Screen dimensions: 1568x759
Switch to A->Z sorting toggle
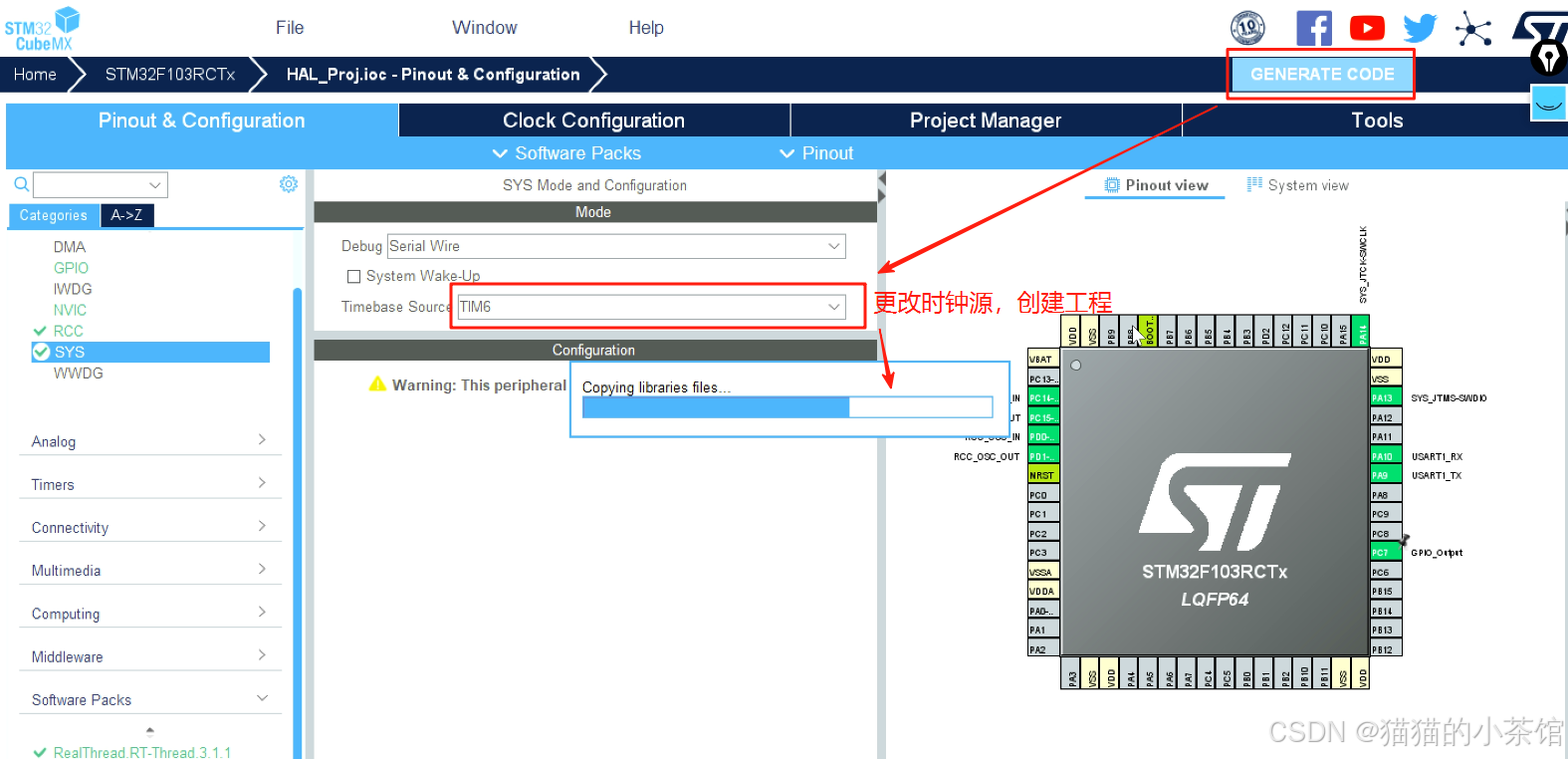pos(126,215)
